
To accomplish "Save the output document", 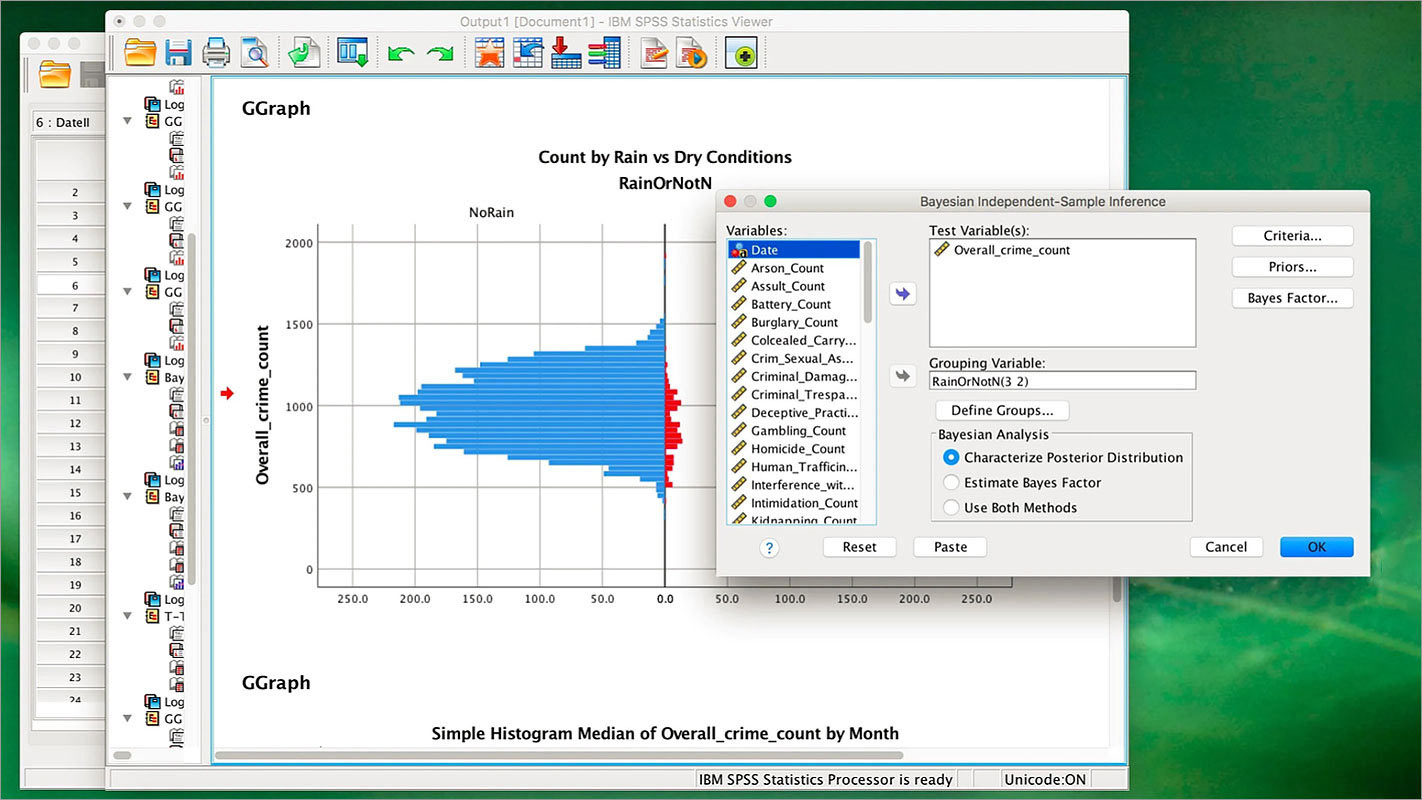I will pos(178,53).
